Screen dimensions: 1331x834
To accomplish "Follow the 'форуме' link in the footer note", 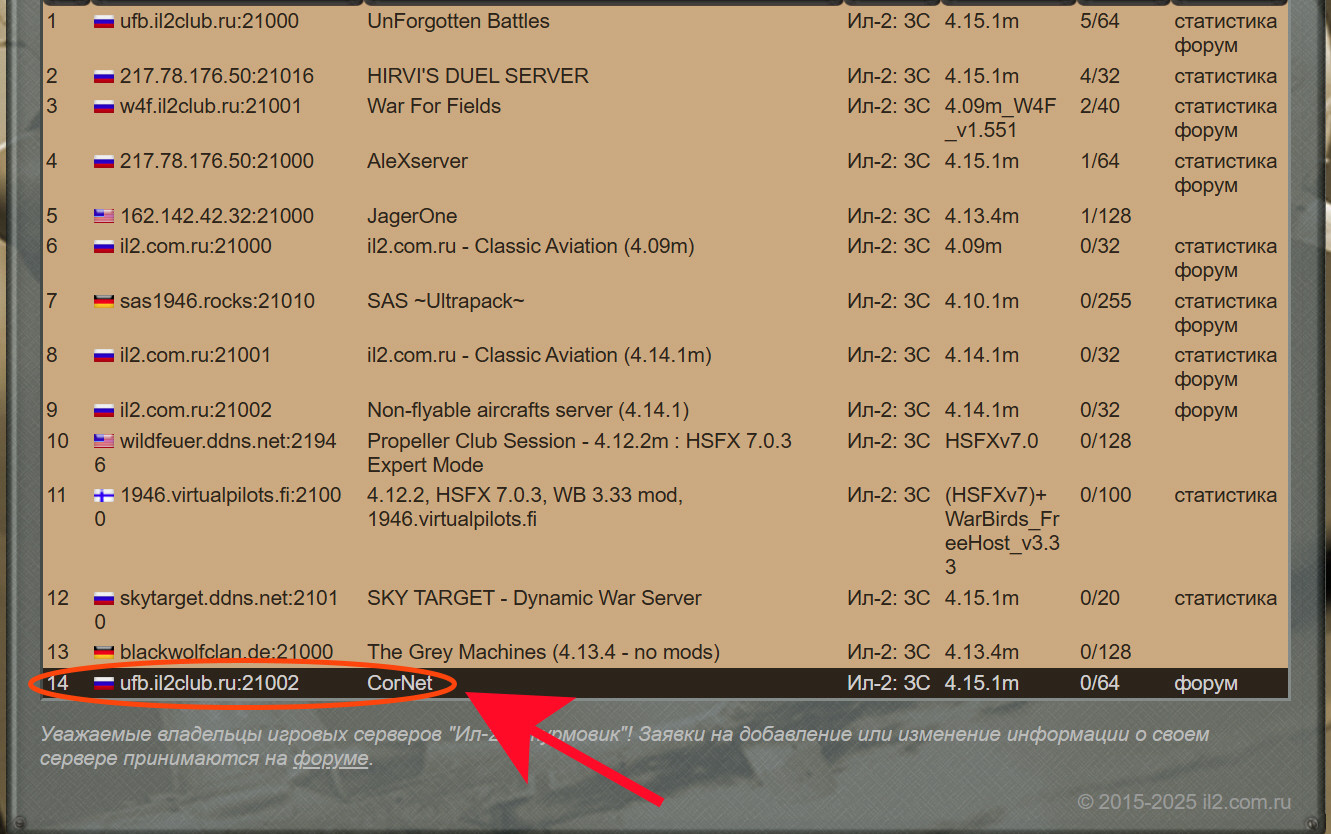I will click(330, 759).
